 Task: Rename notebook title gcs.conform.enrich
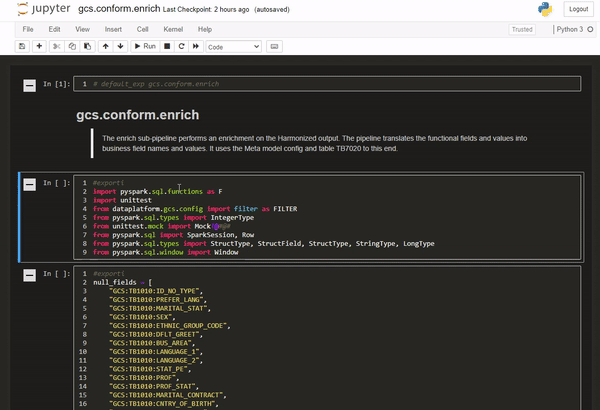[x=119, y=9]
